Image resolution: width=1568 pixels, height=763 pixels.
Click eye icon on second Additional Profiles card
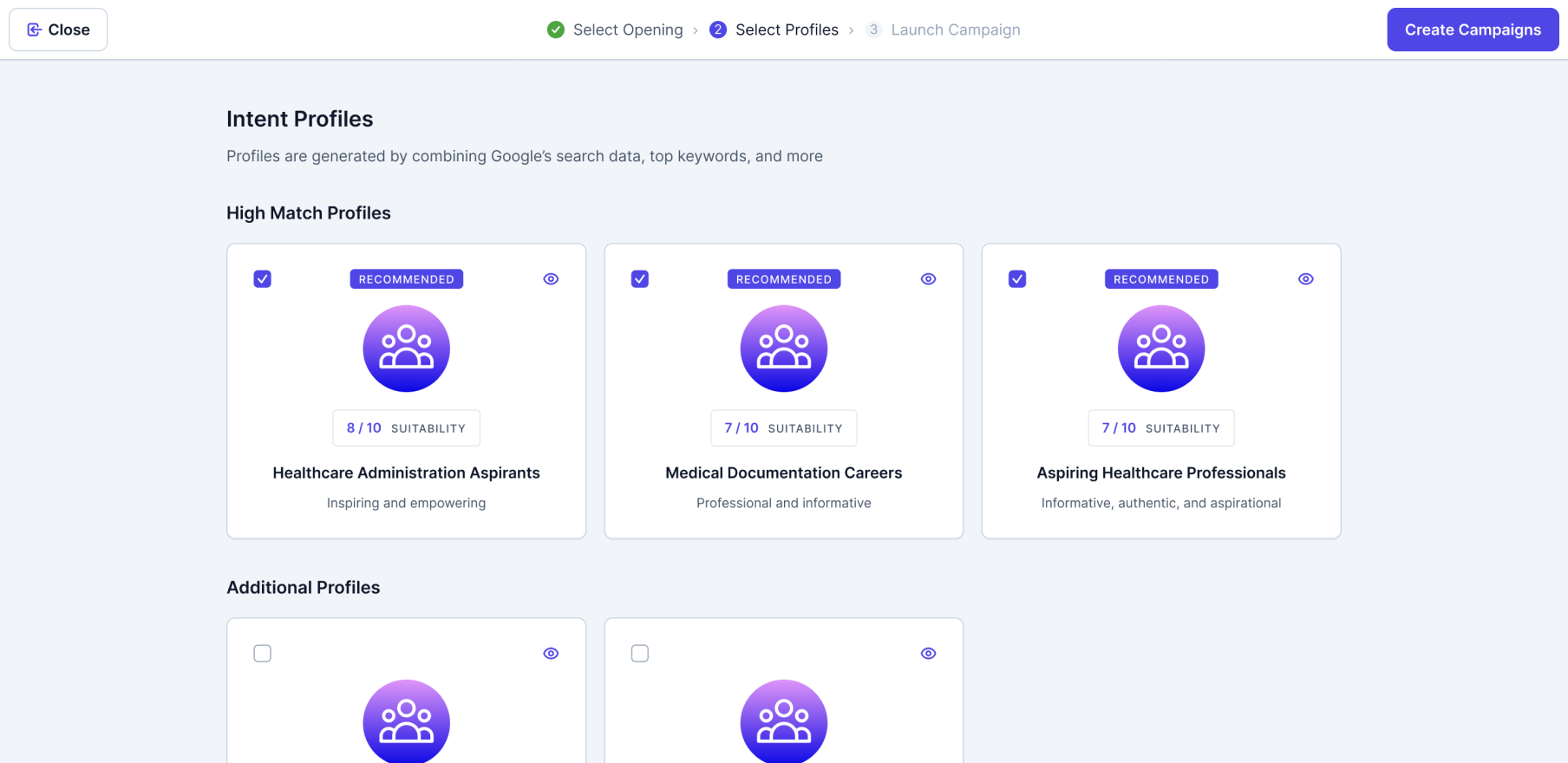(x=928, y=654)
